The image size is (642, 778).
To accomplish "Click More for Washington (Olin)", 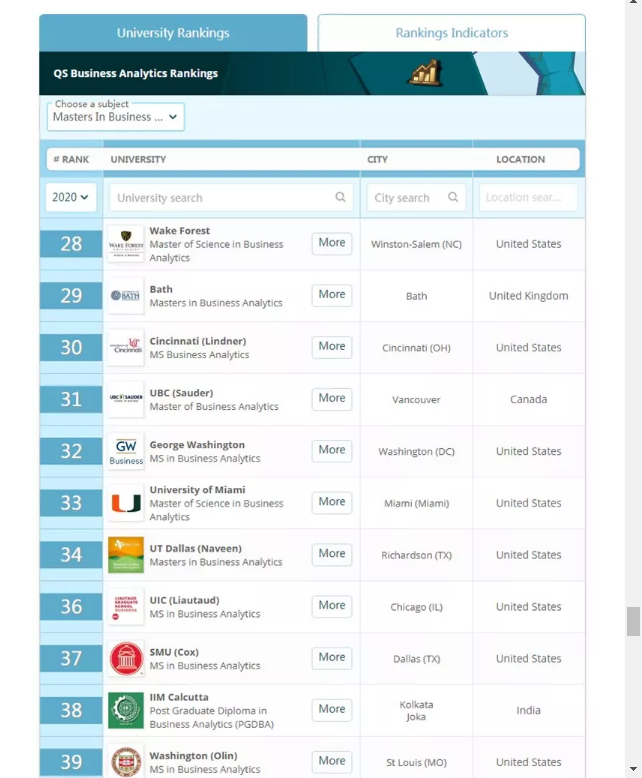I will pos(332,761).
